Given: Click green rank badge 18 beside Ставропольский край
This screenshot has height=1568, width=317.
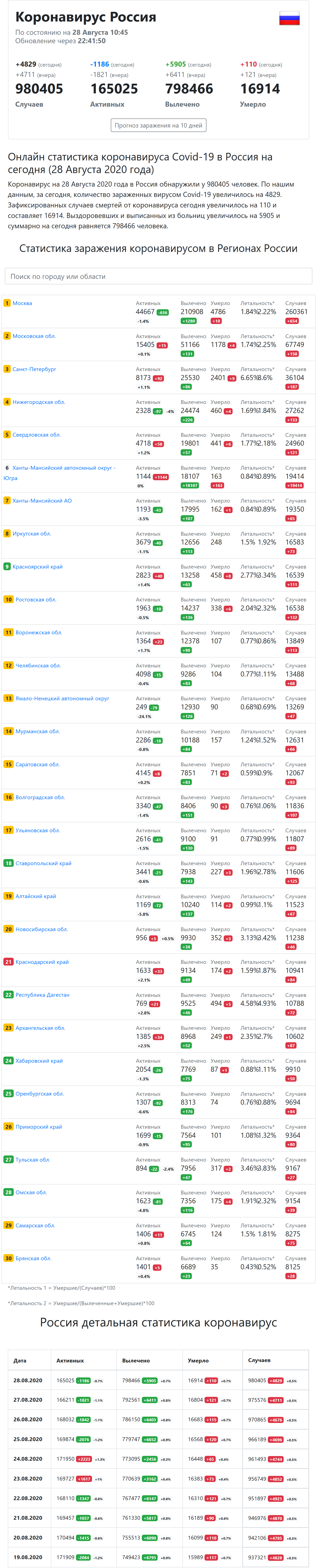Looking at the screenshot, I should tap(8, 863).
